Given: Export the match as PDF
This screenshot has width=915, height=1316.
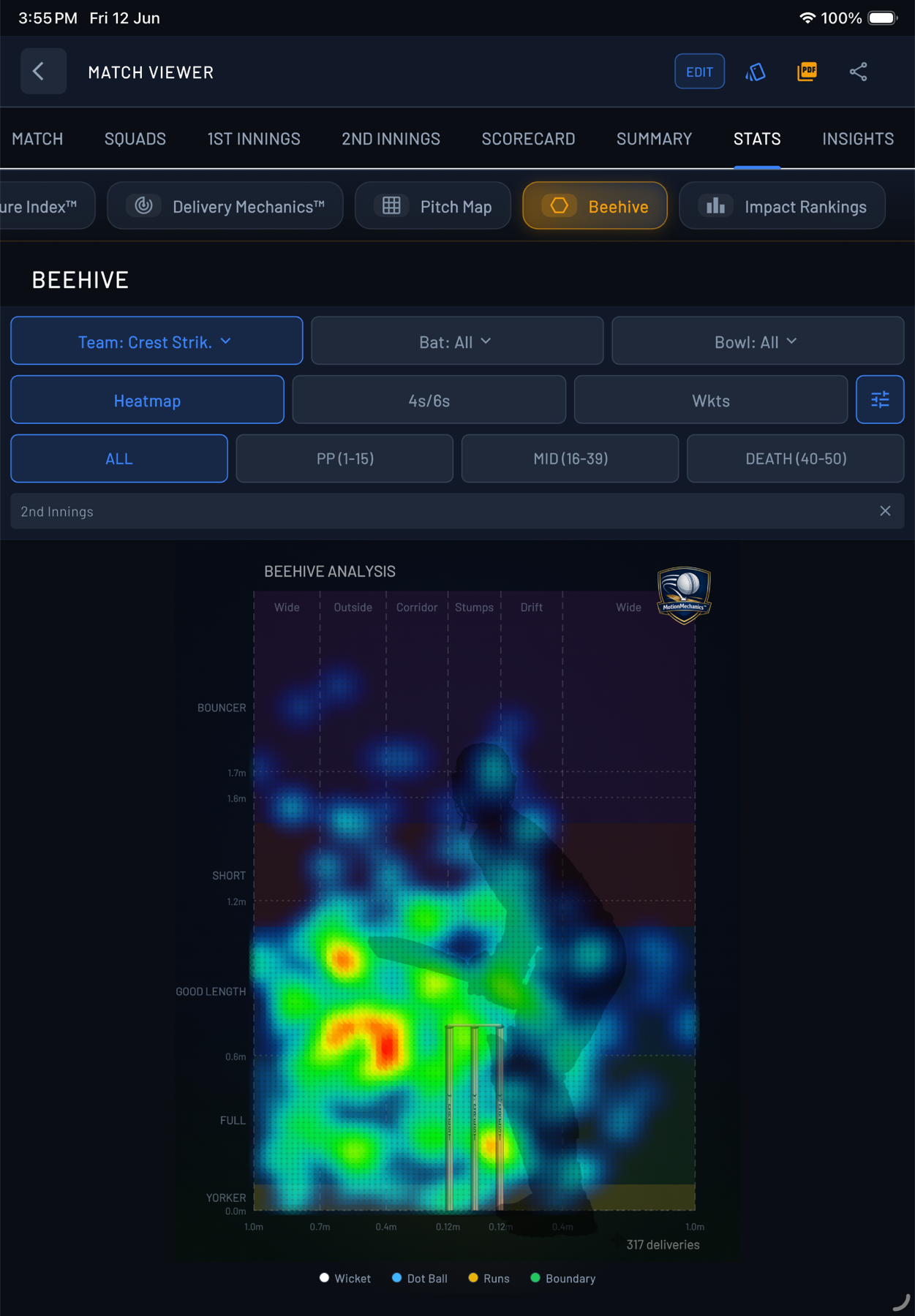Looking at the screenshot, I should click(x=807, y=72).
